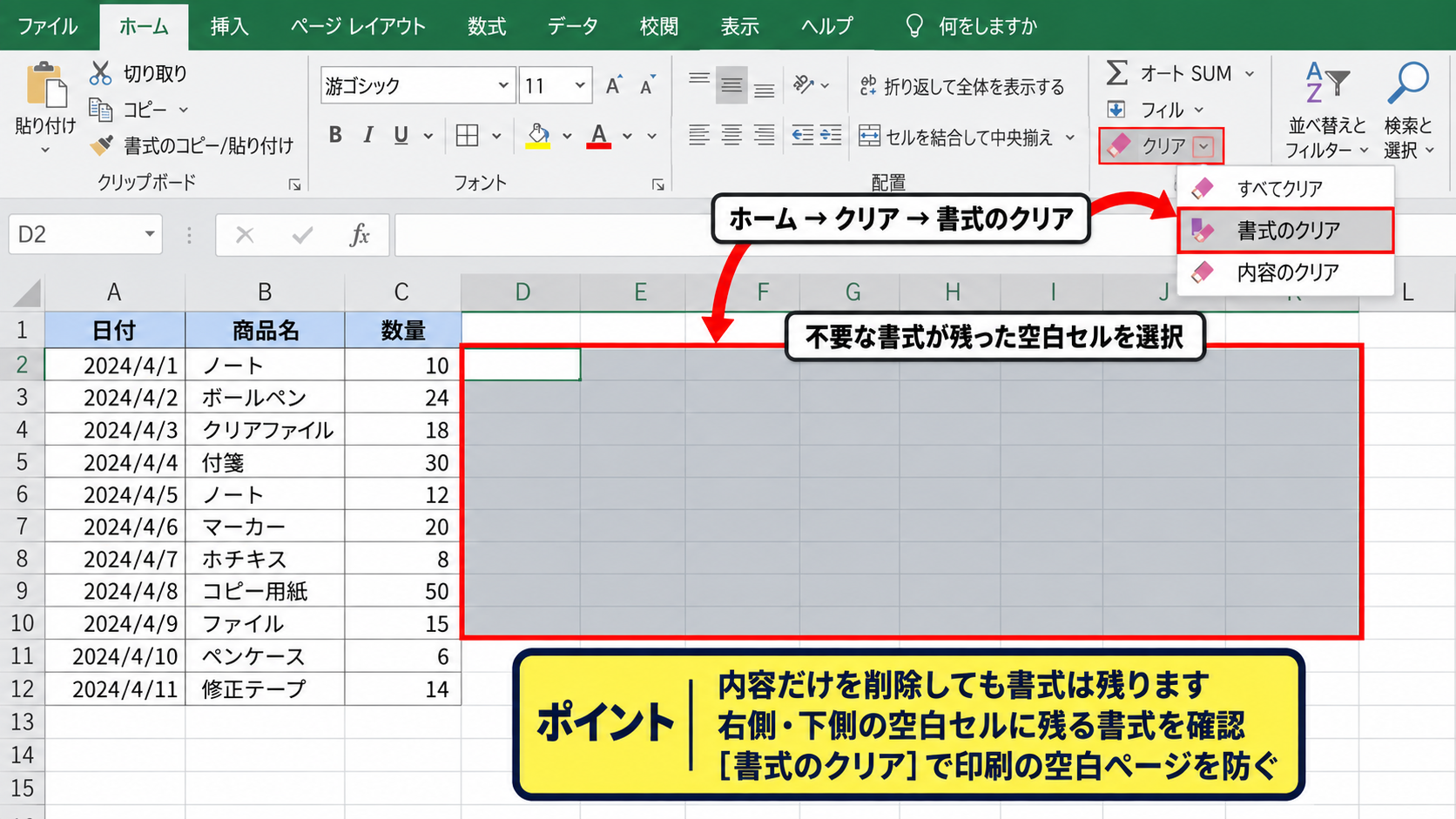Click the orientation (angled text) icon
The image size is (1456, 819).
pyautogui.click(x=803, y=84)
